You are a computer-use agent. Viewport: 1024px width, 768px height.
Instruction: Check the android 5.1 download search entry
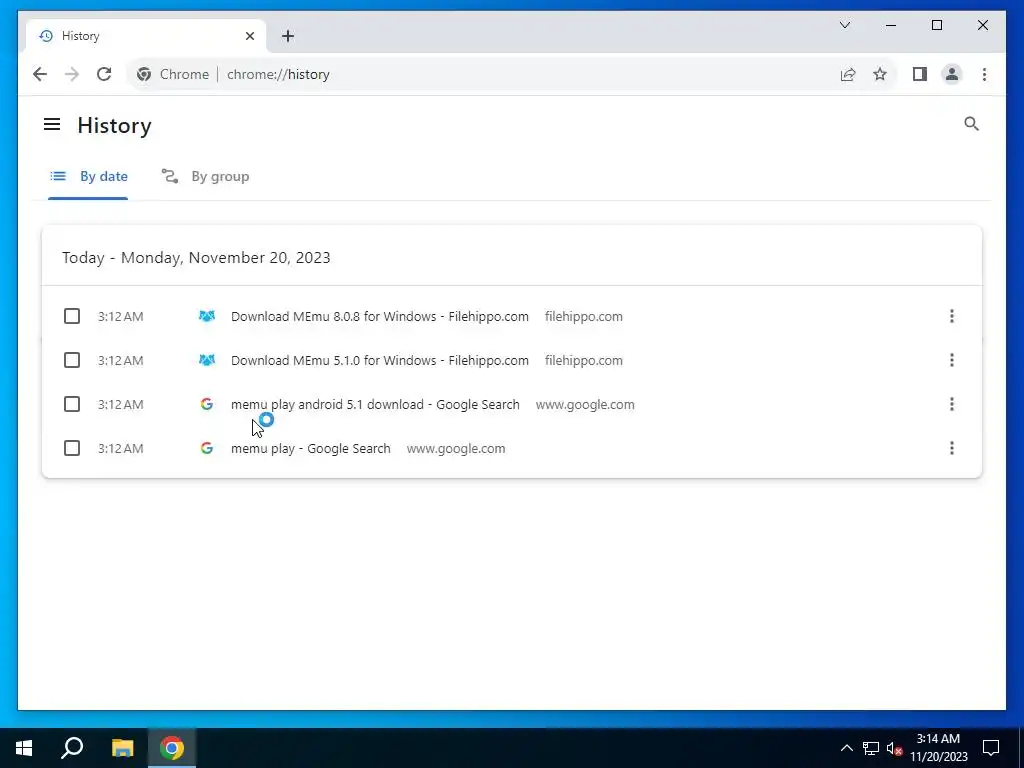click(x=72, y=404)
